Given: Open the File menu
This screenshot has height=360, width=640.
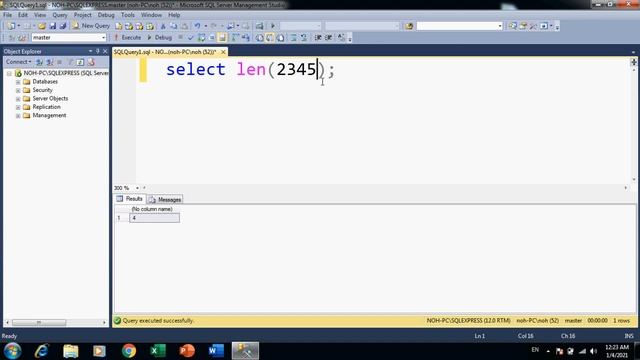Looking at the screenshot, I should 7,15.
